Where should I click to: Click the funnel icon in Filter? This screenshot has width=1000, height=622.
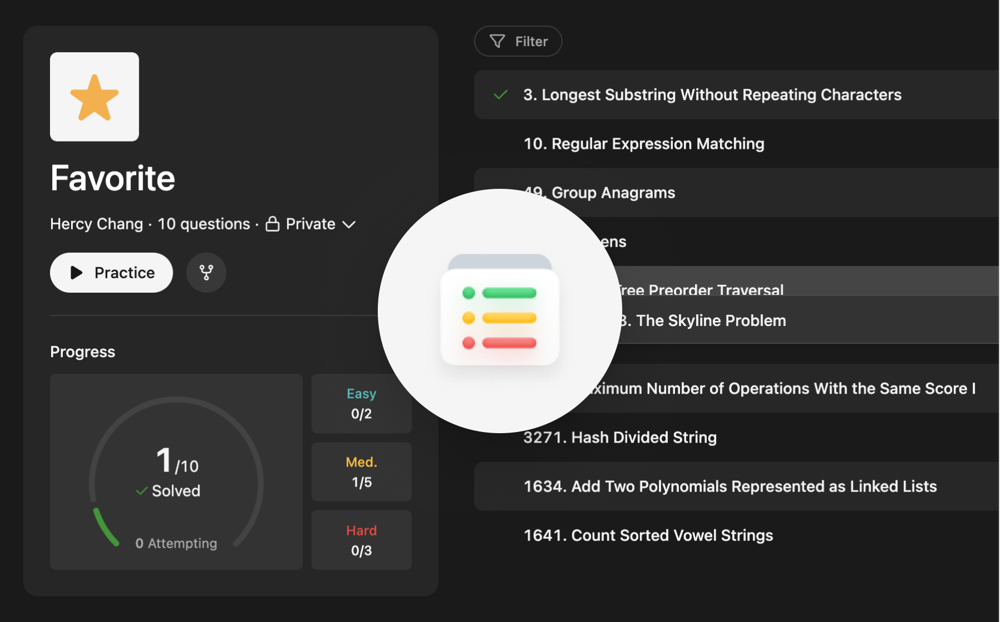click(x=497, y=41)
